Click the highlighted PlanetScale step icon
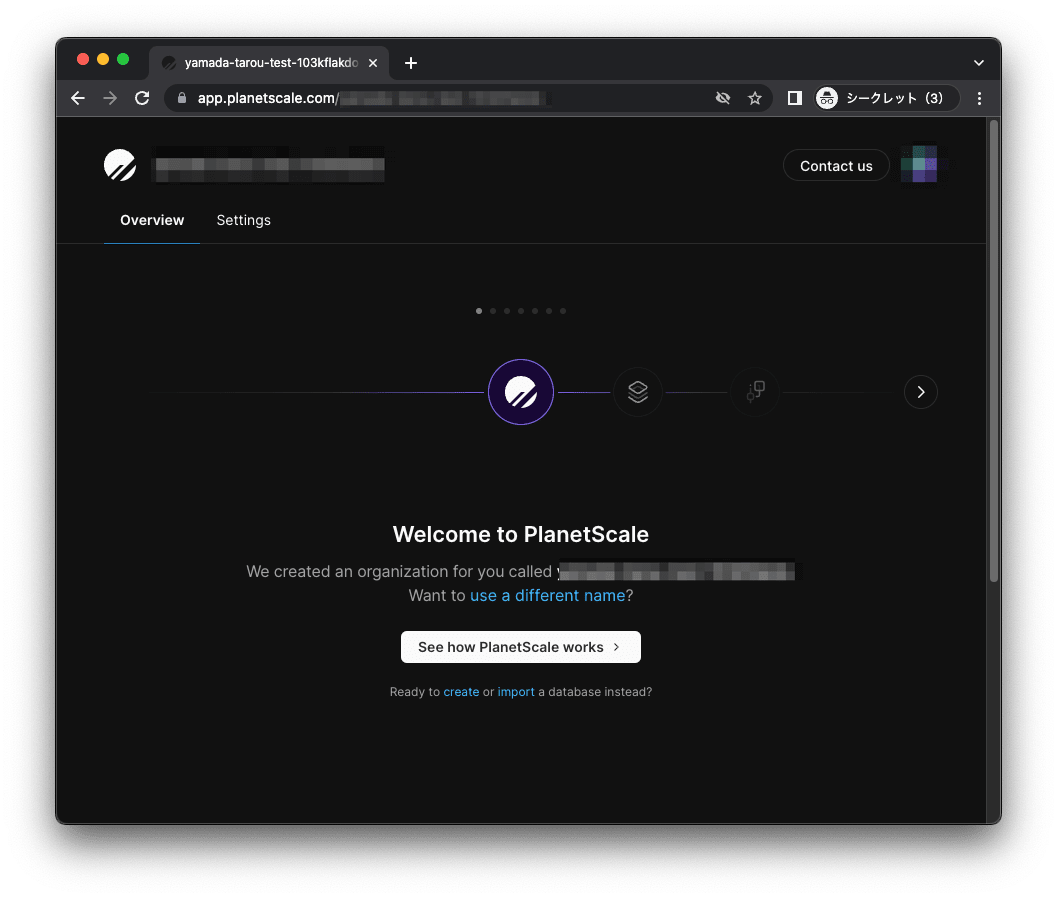The width and height of the screenshot is (1057, 898). [521, 392]
